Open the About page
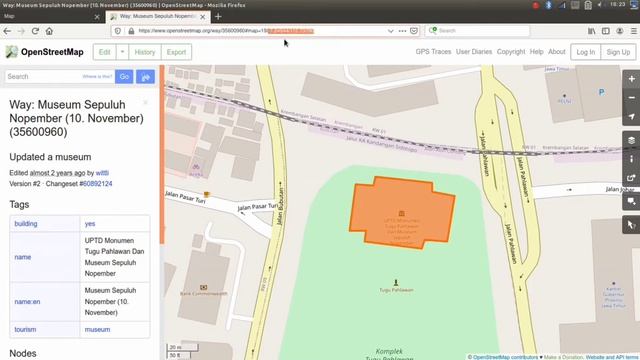The image size is (640, 360). coord(557,52)
